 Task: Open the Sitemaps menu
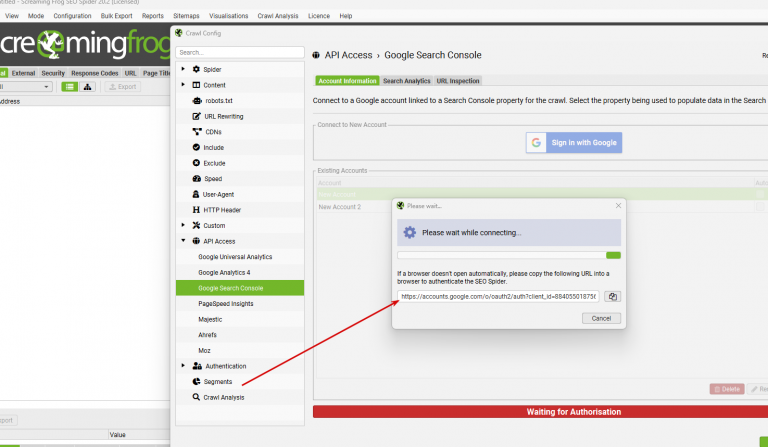click(186, 16)
